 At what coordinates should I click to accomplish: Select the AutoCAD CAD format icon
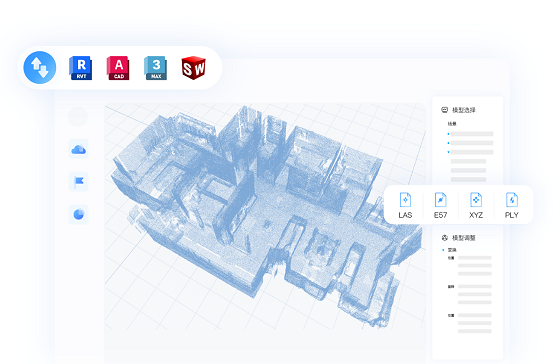tap(118, 68)
